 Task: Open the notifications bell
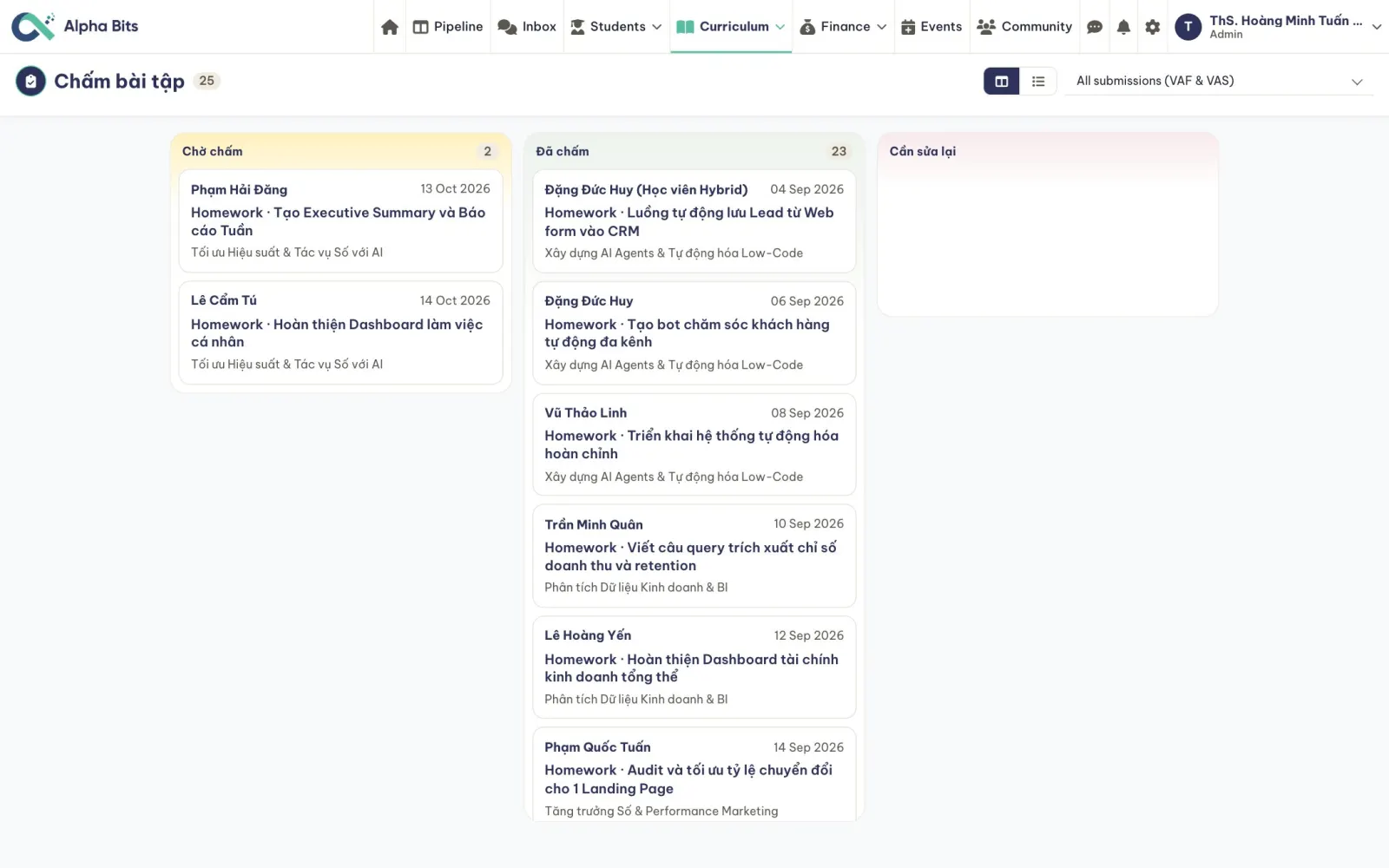[1123, 27]
